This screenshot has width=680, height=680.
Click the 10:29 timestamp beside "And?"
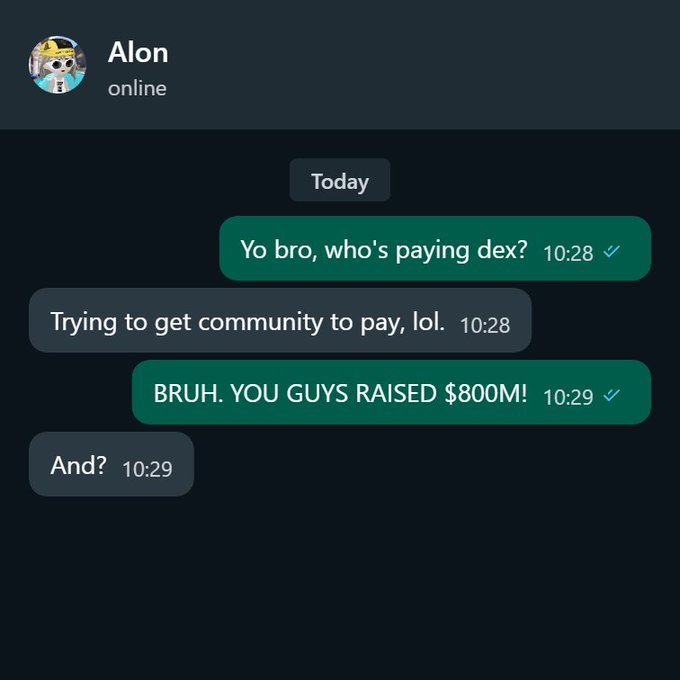click(x=147, y=469)
